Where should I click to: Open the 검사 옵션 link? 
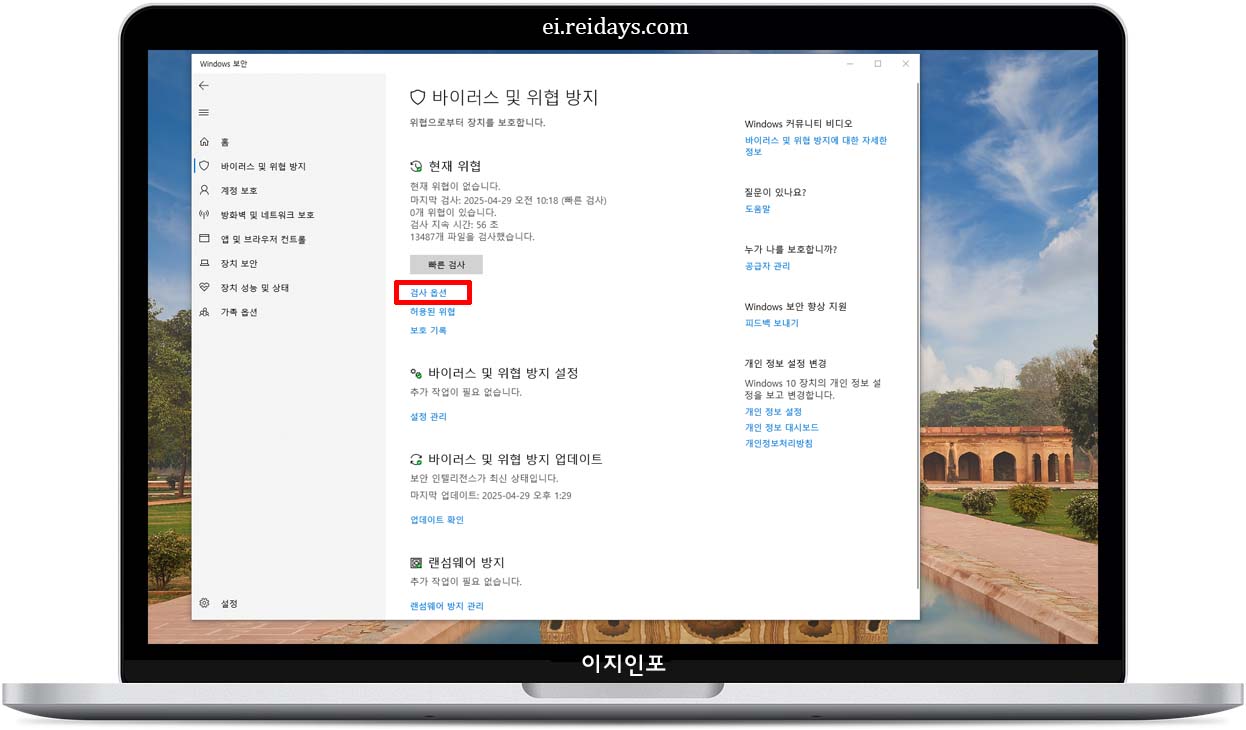click(428, 293)
